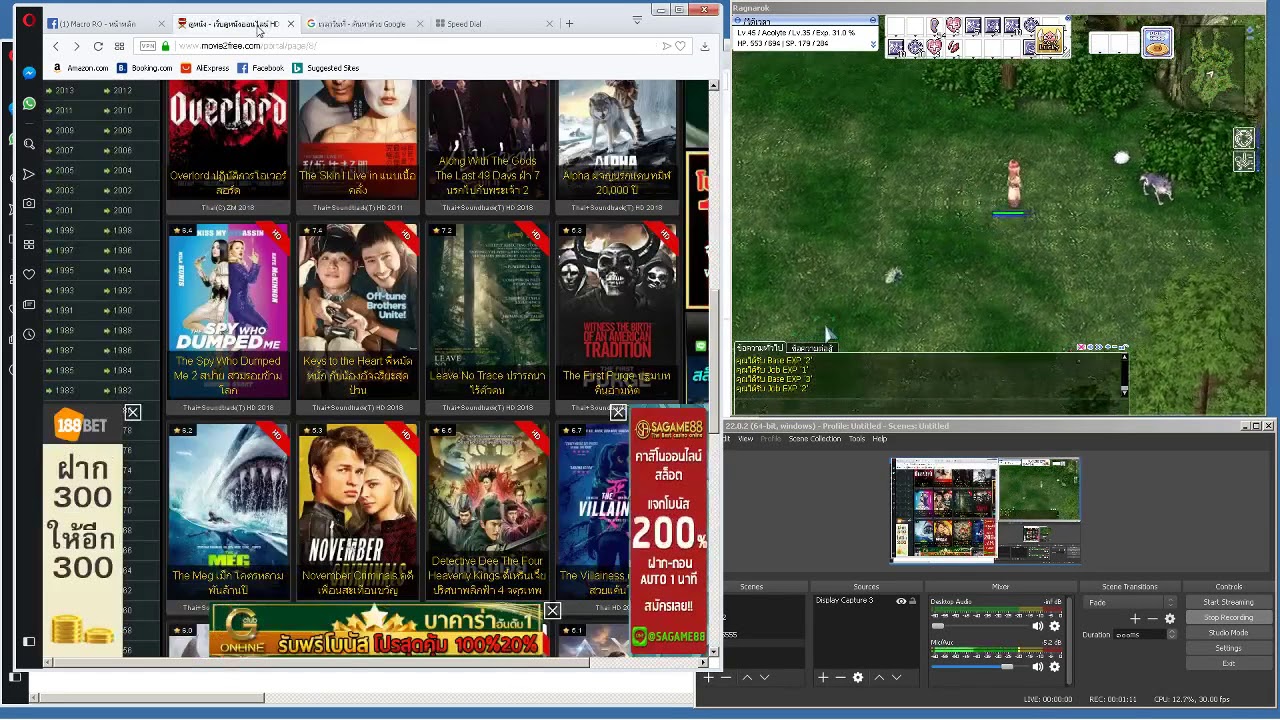
Task: Open The Spy Who Dumped Me poster
Action: click(x=228, y=310)
